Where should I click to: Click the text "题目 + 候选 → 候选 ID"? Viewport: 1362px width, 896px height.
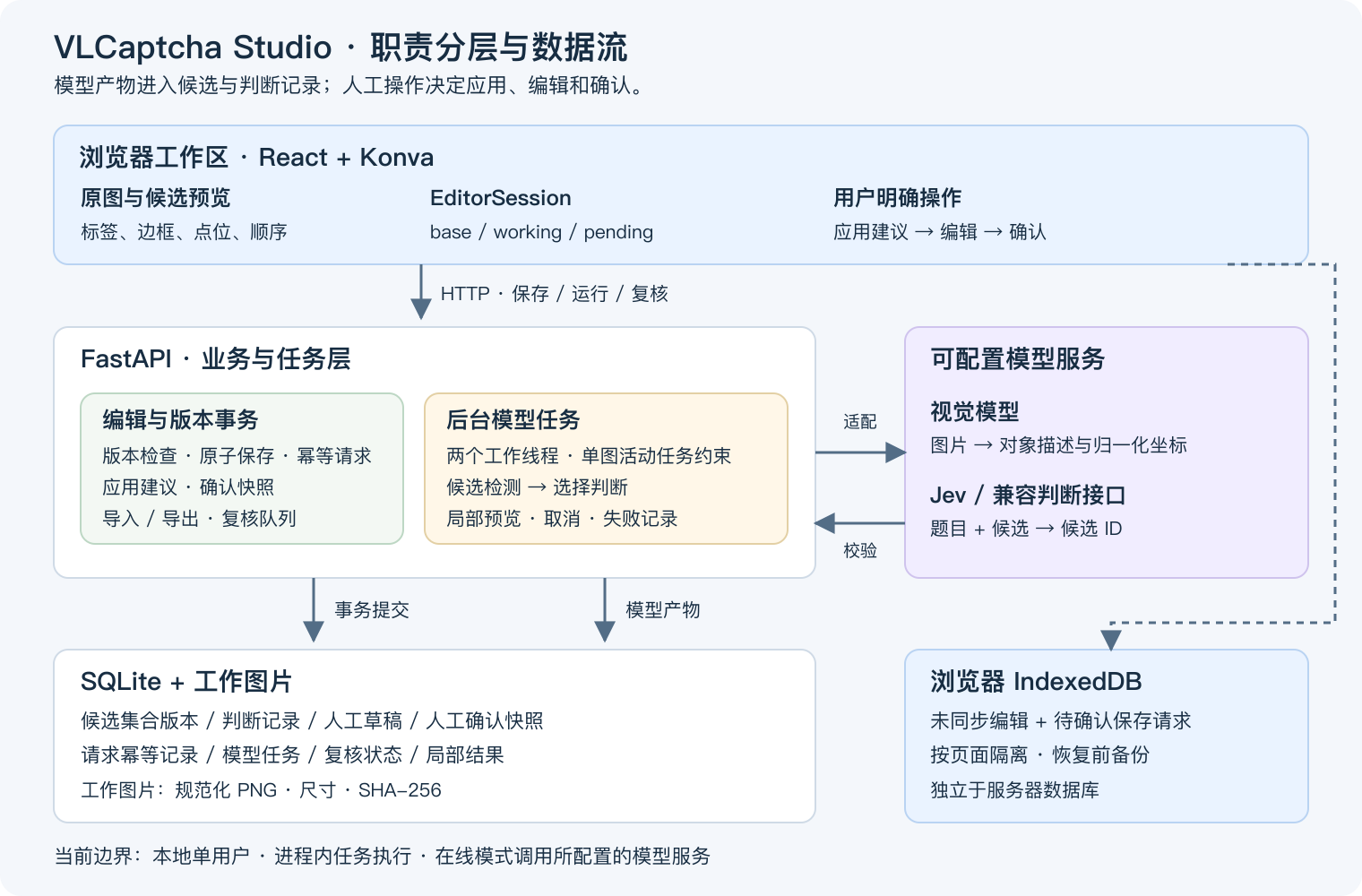tap(1026, 529)
